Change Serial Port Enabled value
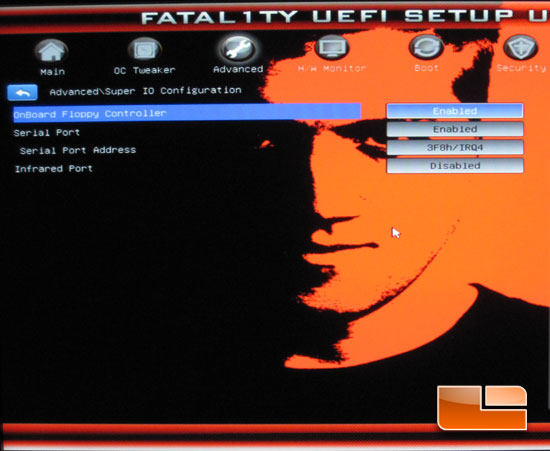550x451 pixels. 455,129
